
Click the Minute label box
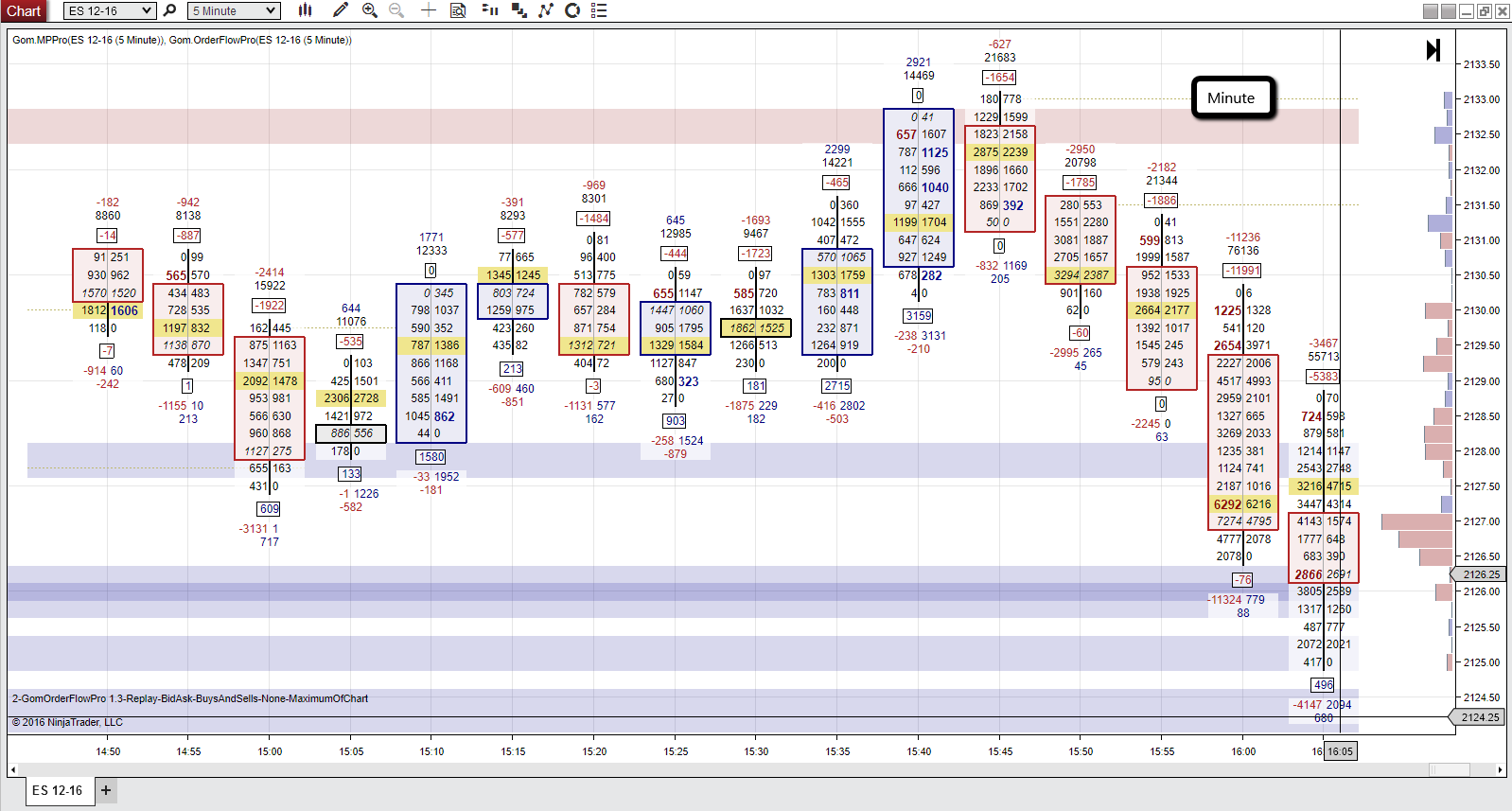pyautogui.click(x=1233, y=97)
